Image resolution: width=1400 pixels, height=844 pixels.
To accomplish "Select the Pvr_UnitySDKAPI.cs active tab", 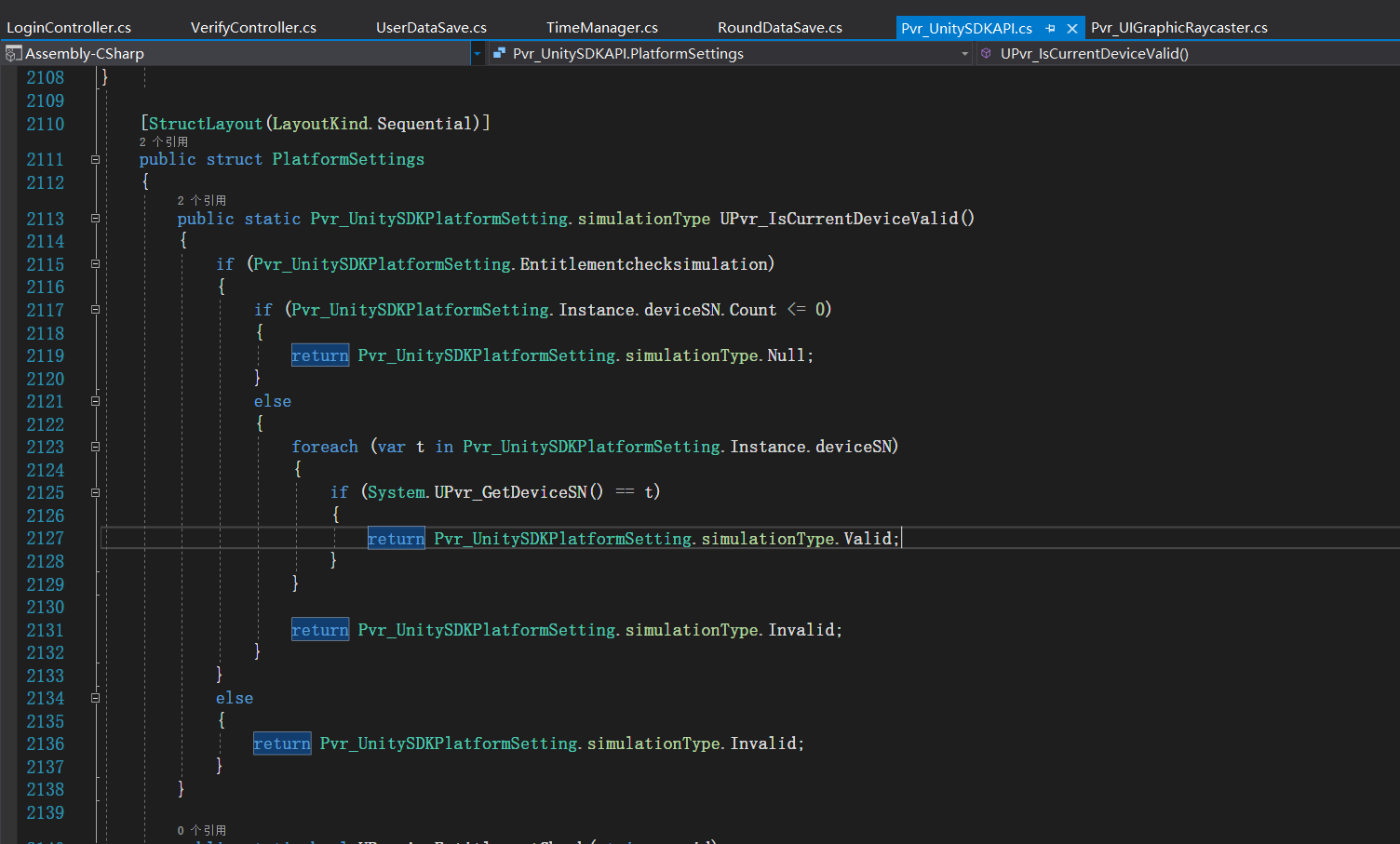I will [x=966, y=28].
